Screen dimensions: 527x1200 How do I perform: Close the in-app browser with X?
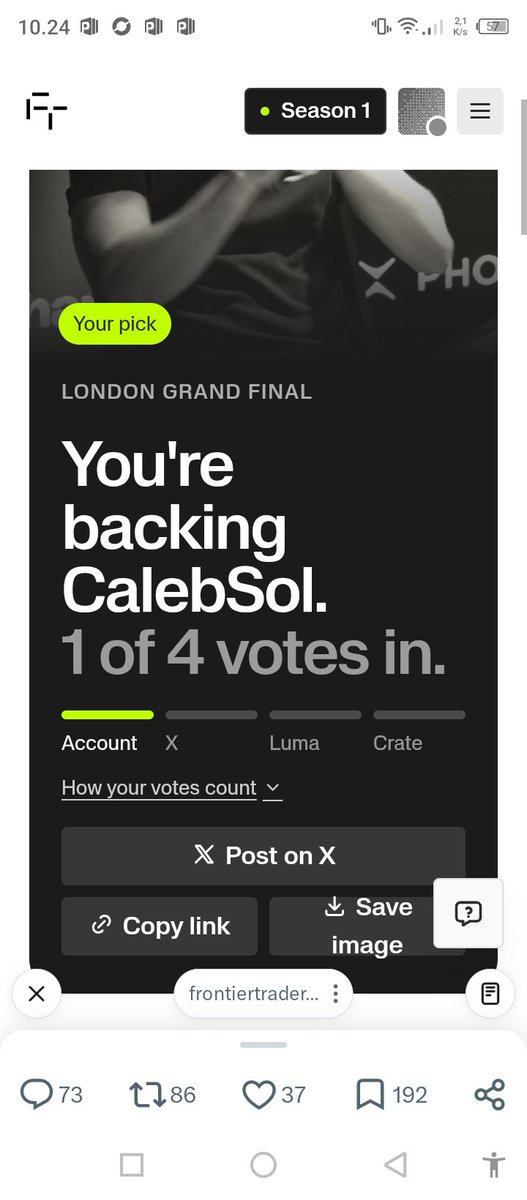37,994
